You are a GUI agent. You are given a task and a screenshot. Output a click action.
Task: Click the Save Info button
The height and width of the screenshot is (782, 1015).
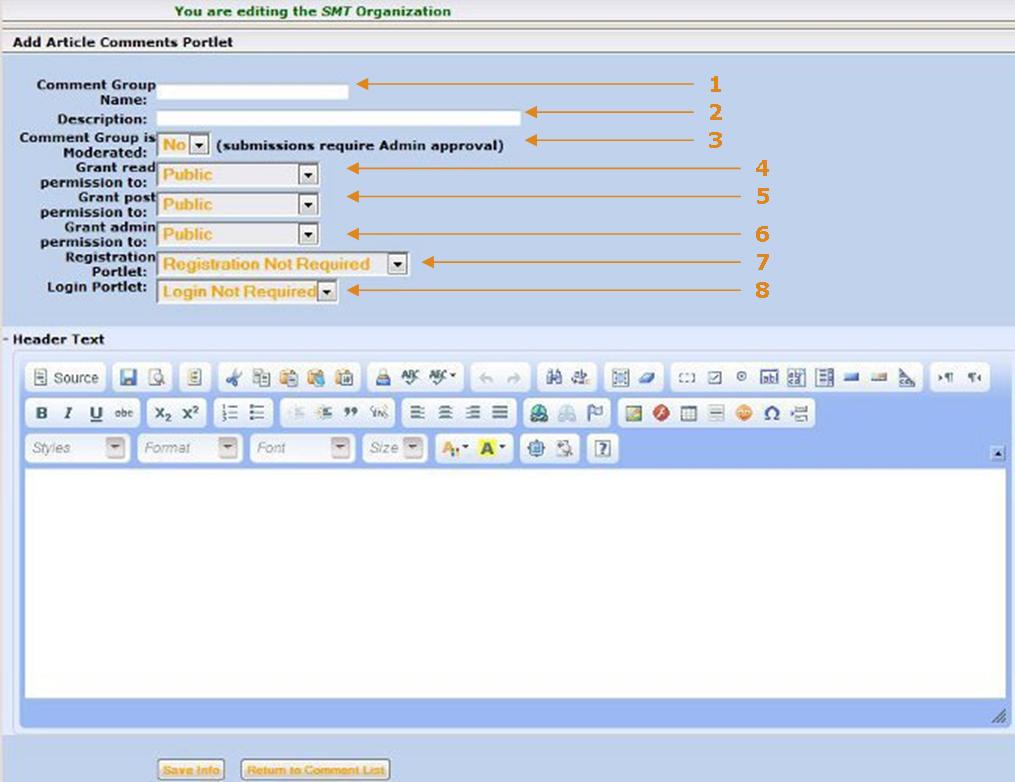[x=191, y=770]
